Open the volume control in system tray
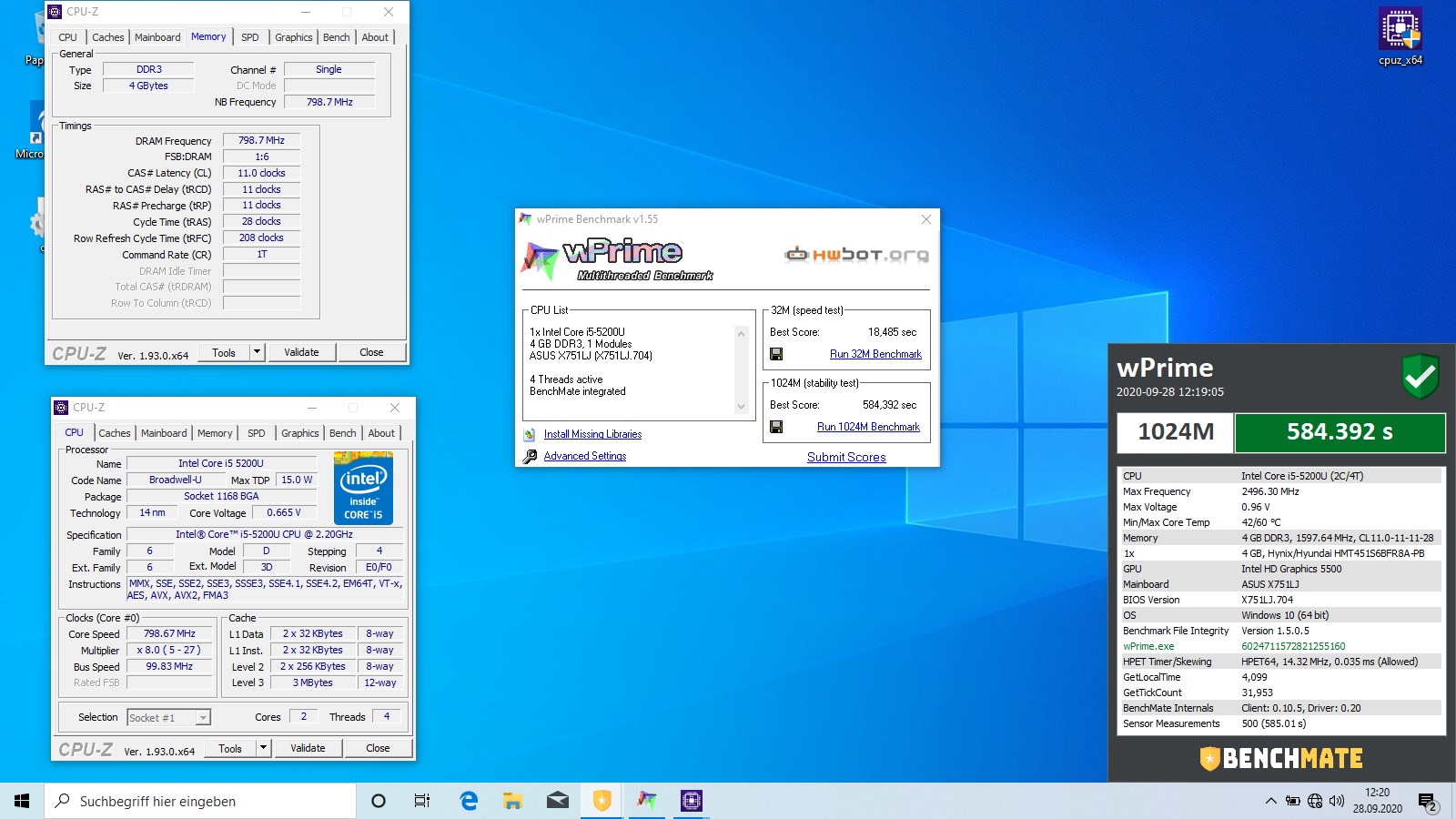This screenshot has width=1456, height=819. click(x=1337, y=801)
